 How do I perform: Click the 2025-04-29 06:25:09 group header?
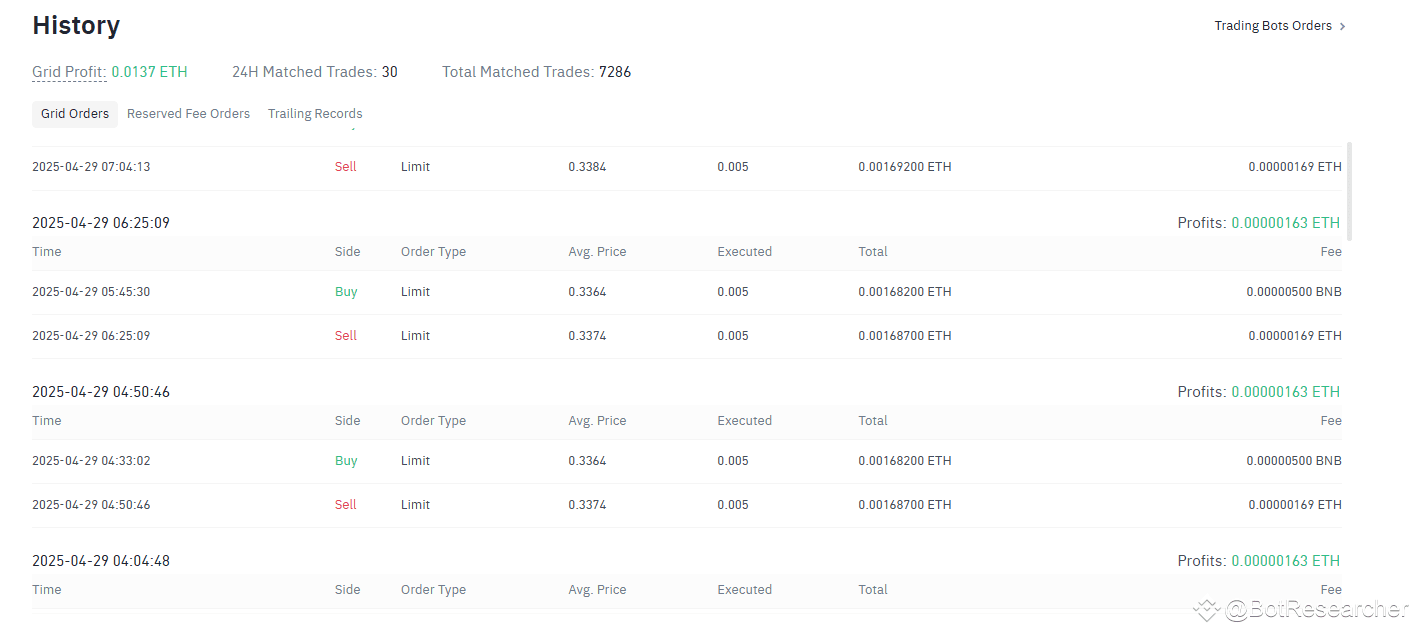pos(101,223)
